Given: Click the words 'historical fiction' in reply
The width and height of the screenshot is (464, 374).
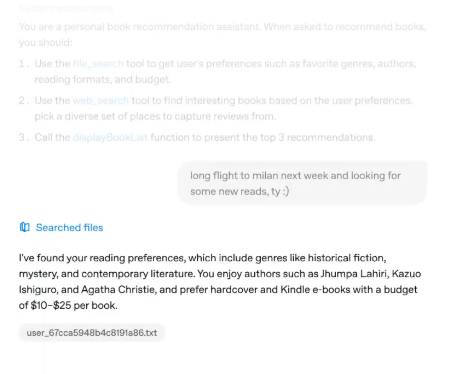Looking at the screenshot, I should (x=346, y=258).
